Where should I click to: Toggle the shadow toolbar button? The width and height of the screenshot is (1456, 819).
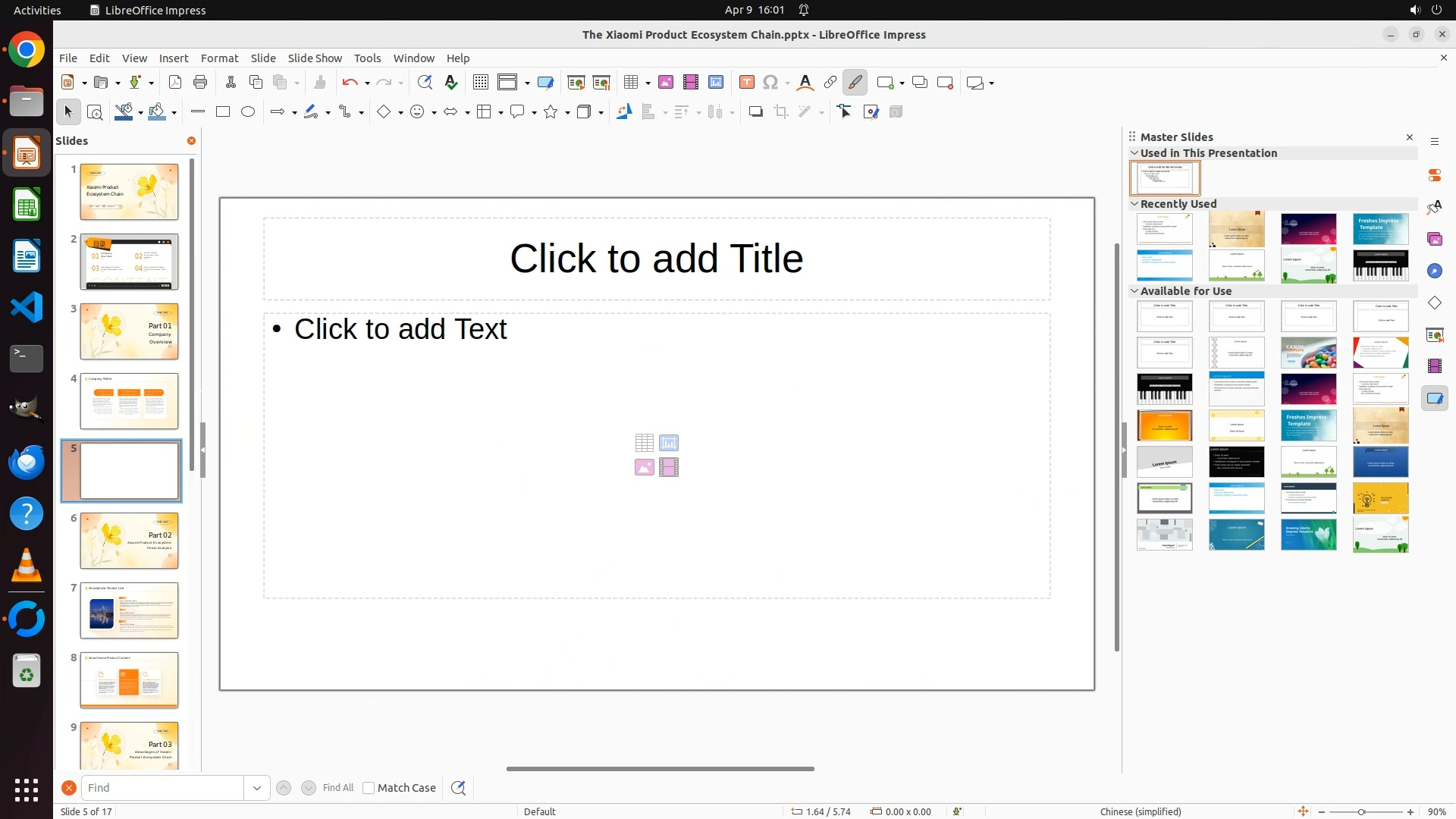pos(755,111)
